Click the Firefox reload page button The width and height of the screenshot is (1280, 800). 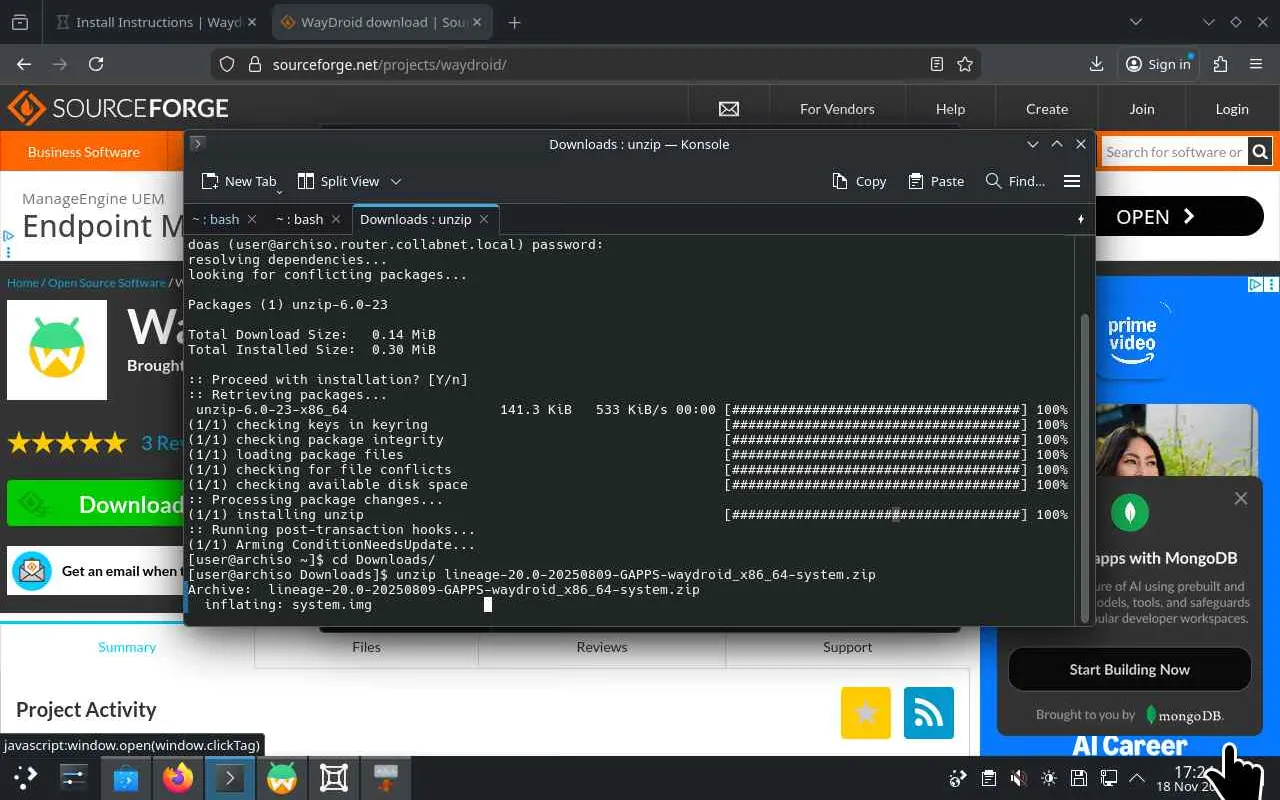(x=96, y=64)
